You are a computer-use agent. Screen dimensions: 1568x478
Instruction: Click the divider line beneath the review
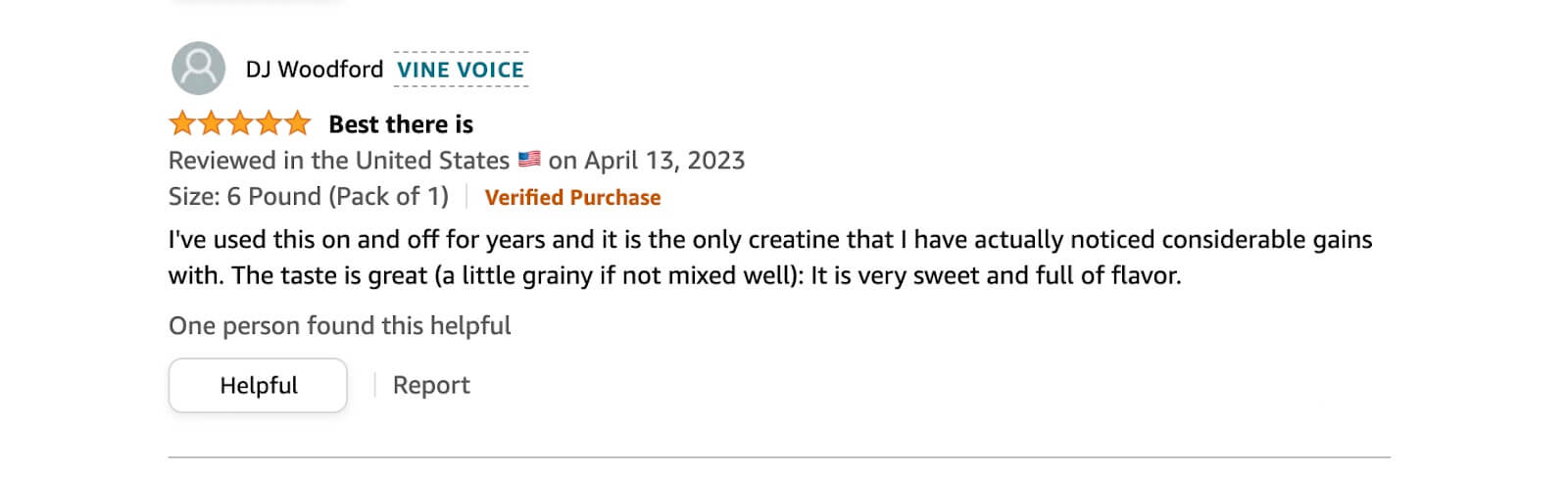coord(779,456)
